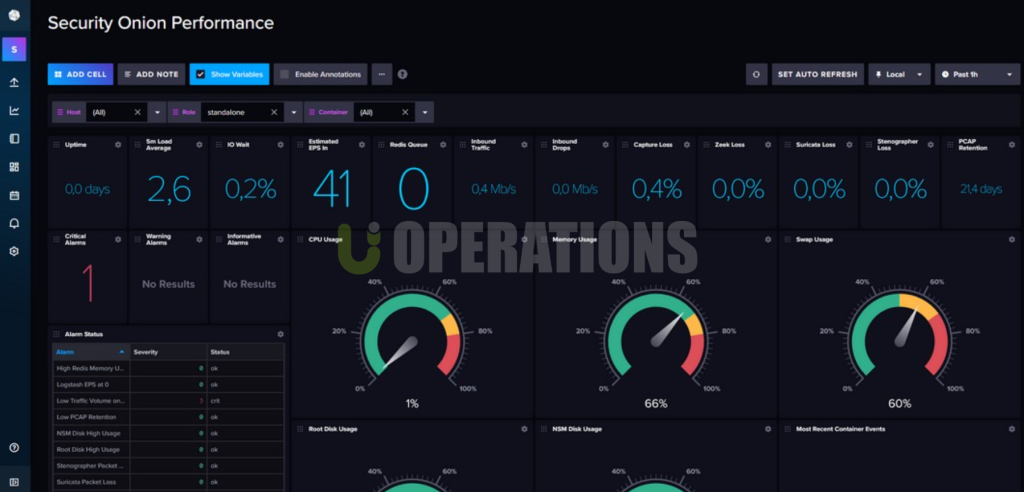Viewport: 1024px width, 492px height.
Task: Sort table by Status column header
Action: point(246,352)
